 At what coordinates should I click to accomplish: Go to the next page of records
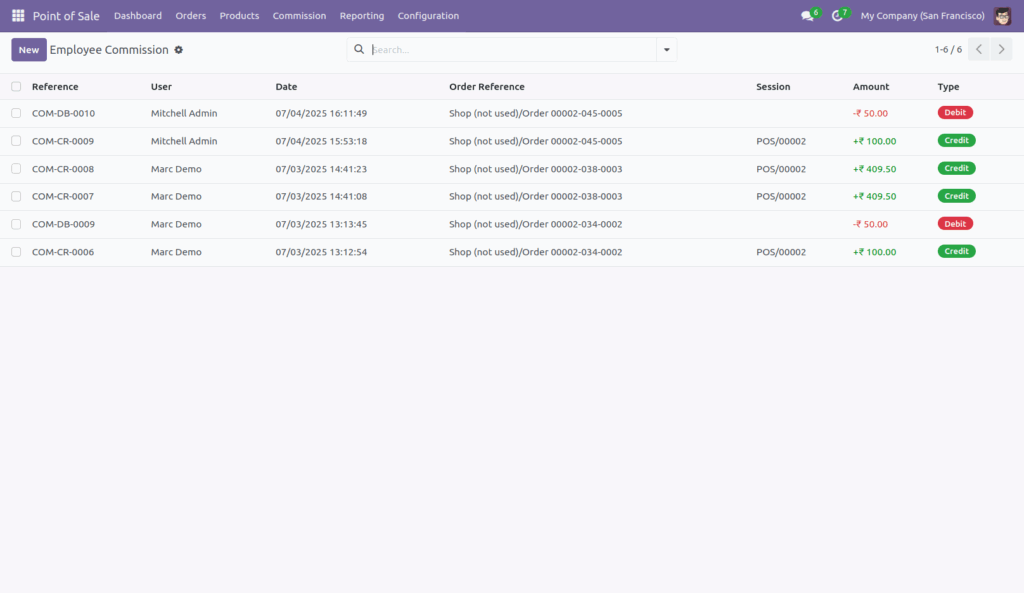tap(1001, 48)
